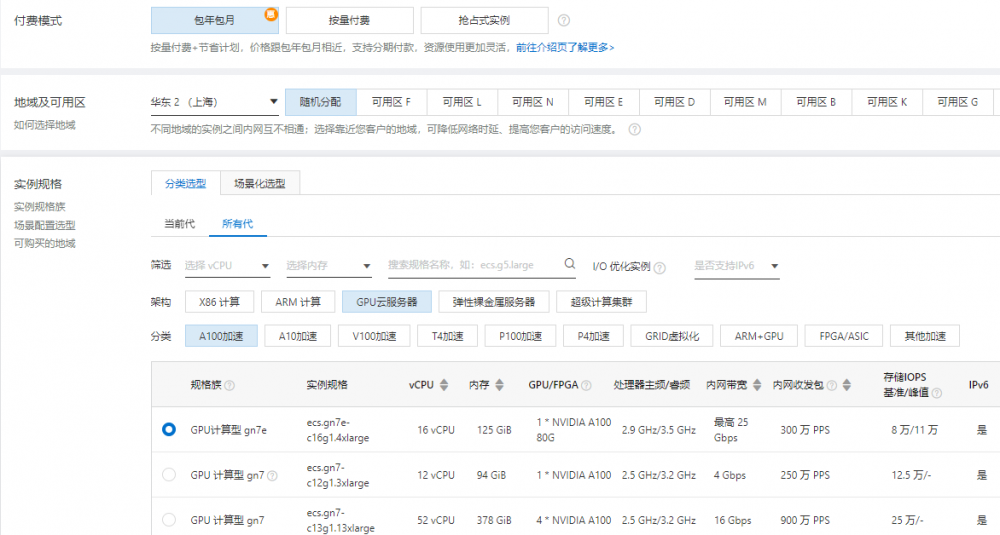
Task: Filter category by V100加速
Action: (374, 336)
